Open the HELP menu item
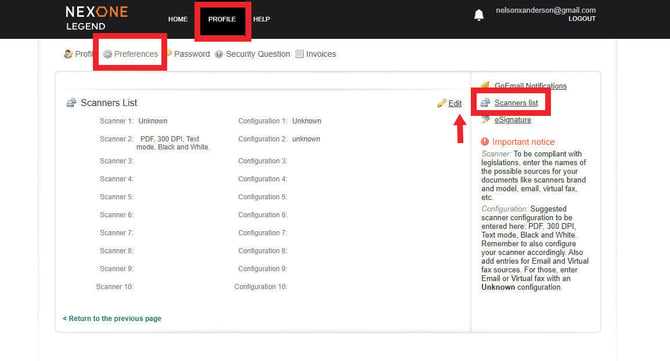 point(262,19)
